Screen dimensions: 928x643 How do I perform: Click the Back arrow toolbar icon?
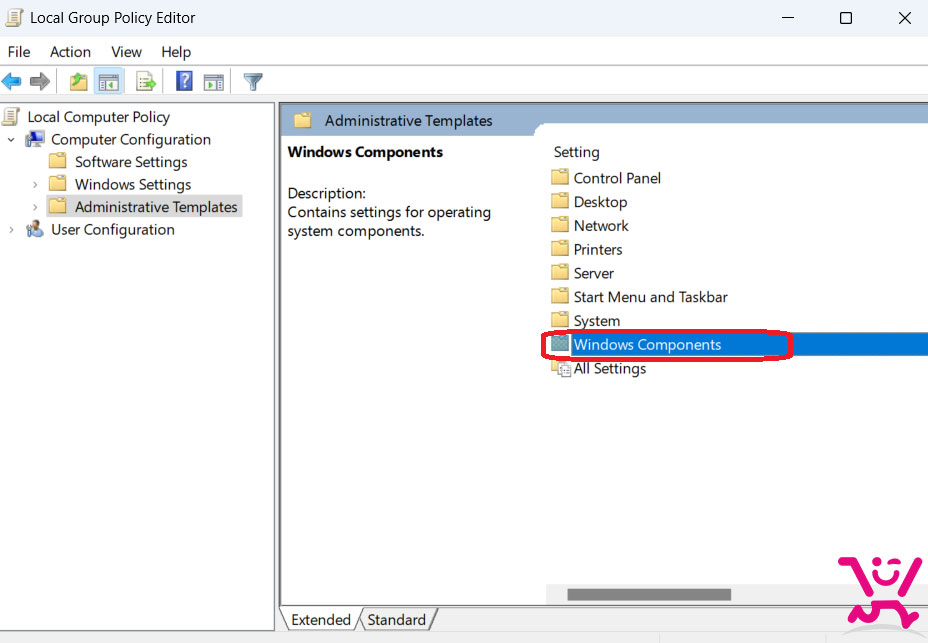[12, 81]
